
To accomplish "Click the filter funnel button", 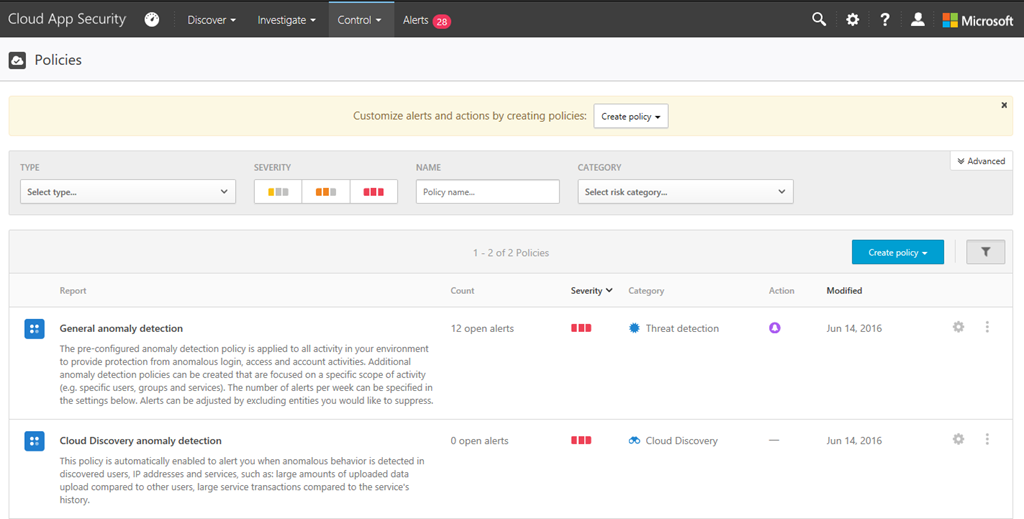I will click(985, 252).
